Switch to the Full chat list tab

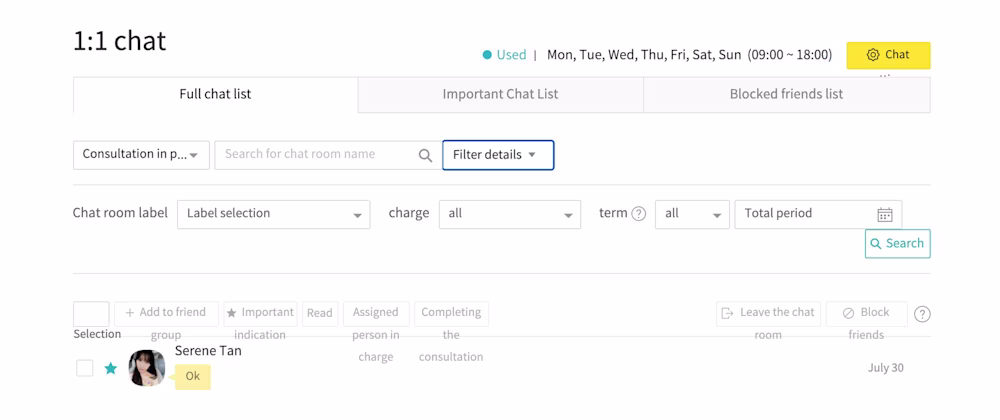tap(216, 94)
